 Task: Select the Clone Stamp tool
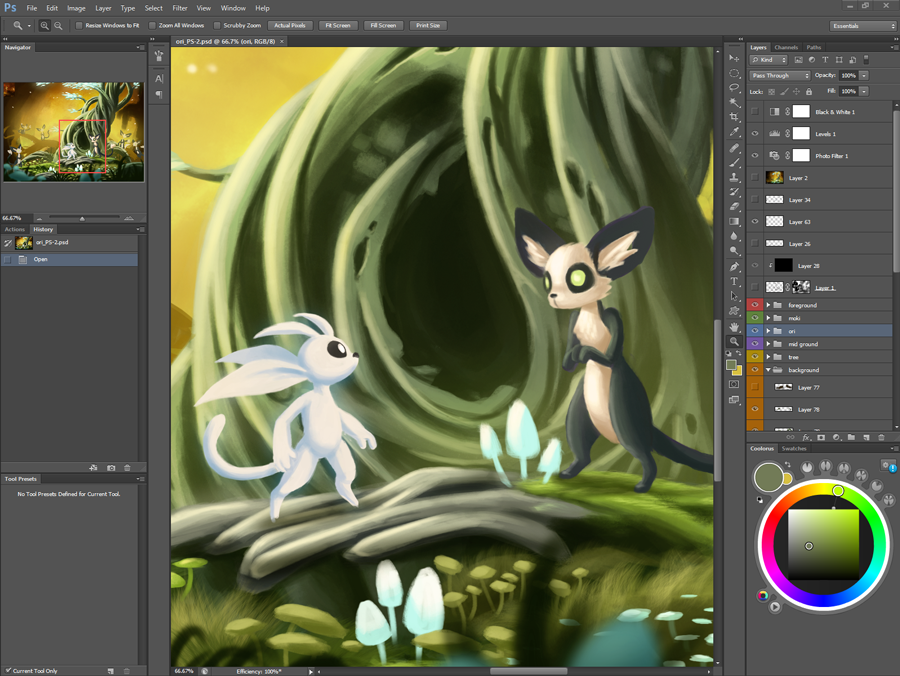coord(734,177)
